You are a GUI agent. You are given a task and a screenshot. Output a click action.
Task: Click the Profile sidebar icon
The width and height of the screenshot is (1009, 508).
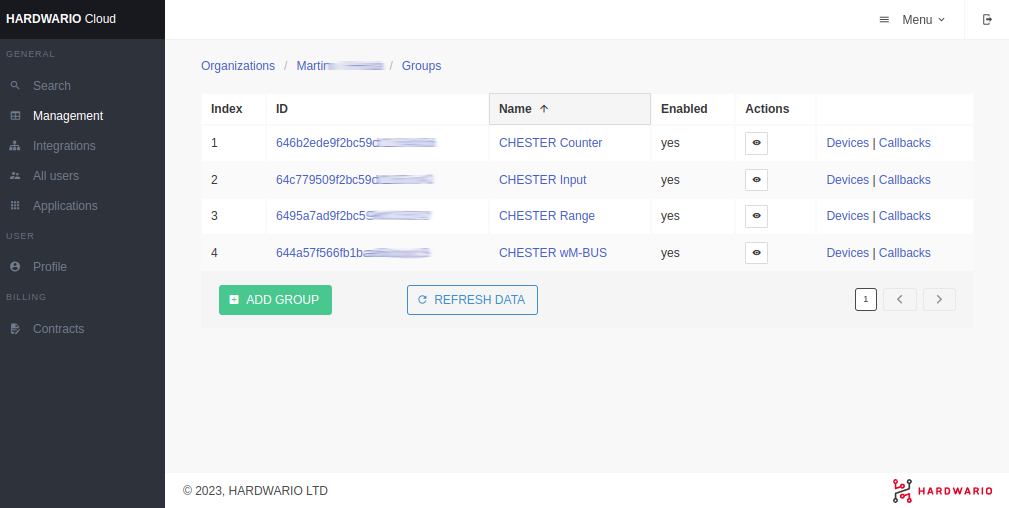[x=15, y=267]
